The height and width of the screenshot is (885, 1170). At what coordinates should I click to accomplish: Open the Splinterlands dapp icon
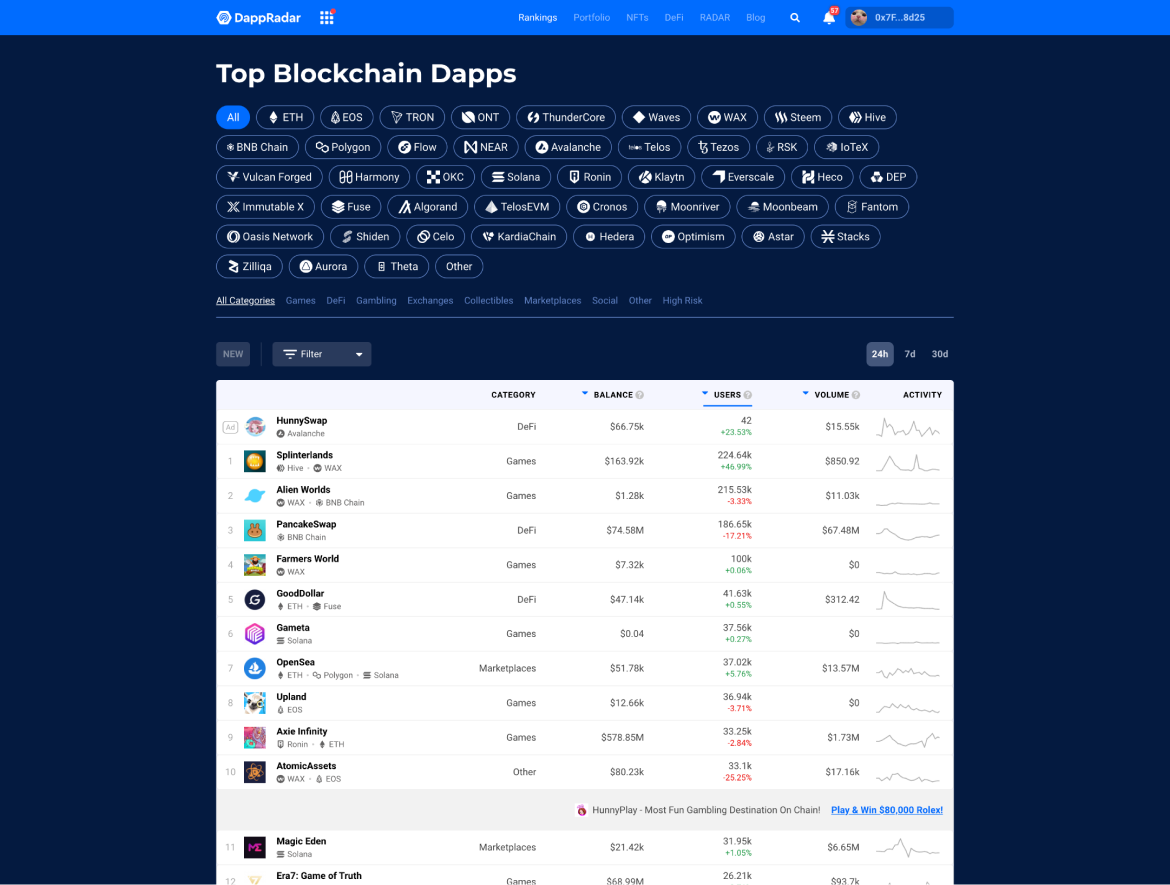click(x=254, y=461)
